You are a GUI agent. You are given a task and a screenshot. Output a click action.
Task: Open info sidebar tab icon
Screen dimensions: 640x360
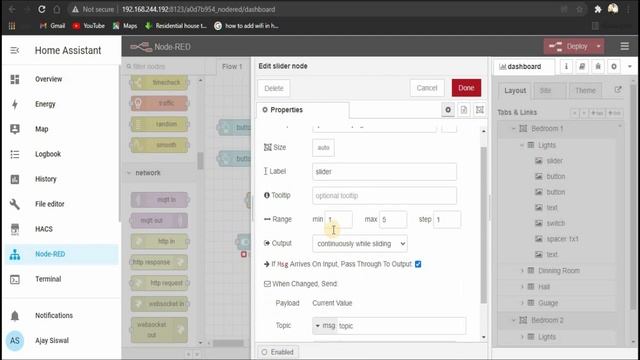pyautogui.click(x=566, y=67)
